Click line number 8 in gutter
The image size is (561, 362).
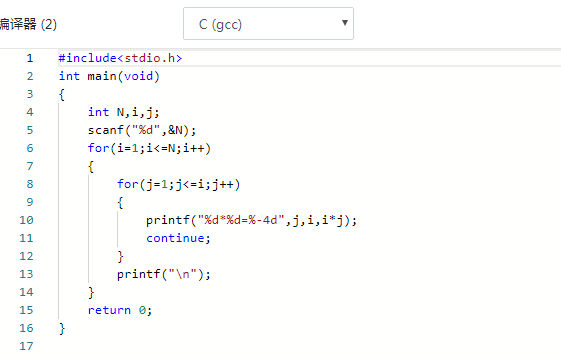pyautogui.click(x=30, y=184)
